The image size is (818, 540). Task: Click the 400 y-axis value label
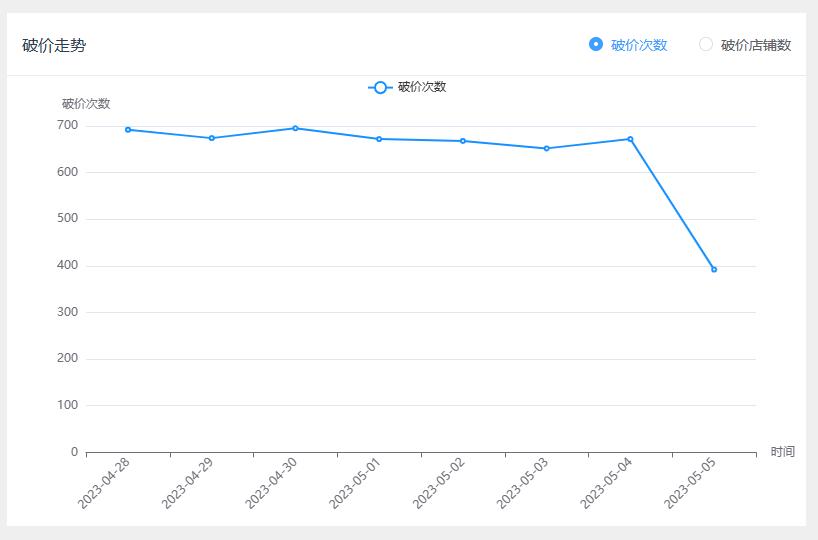click(67, 265)
